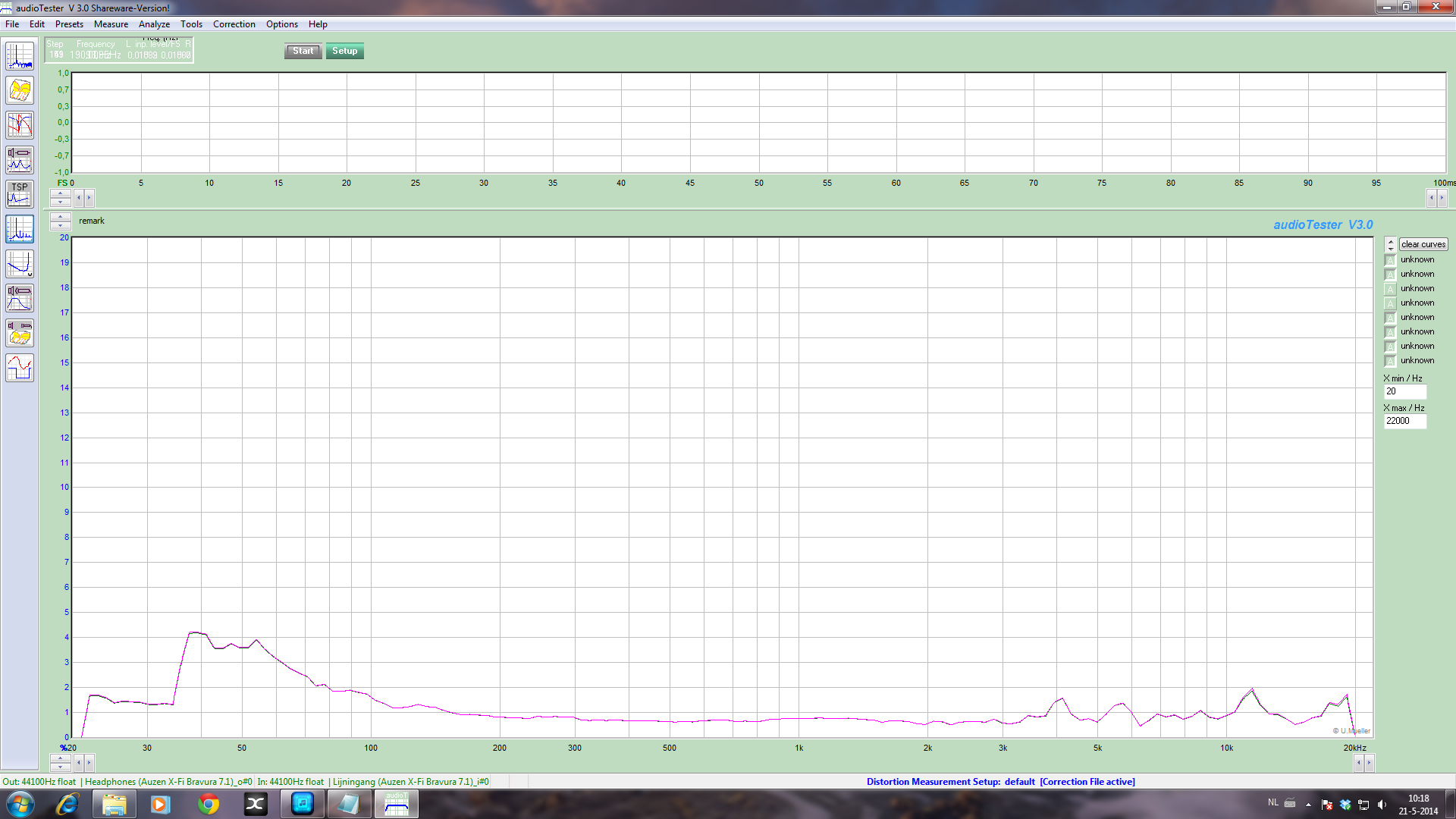Launch Internet Explorer from the taskbar

tap(67, 804)
